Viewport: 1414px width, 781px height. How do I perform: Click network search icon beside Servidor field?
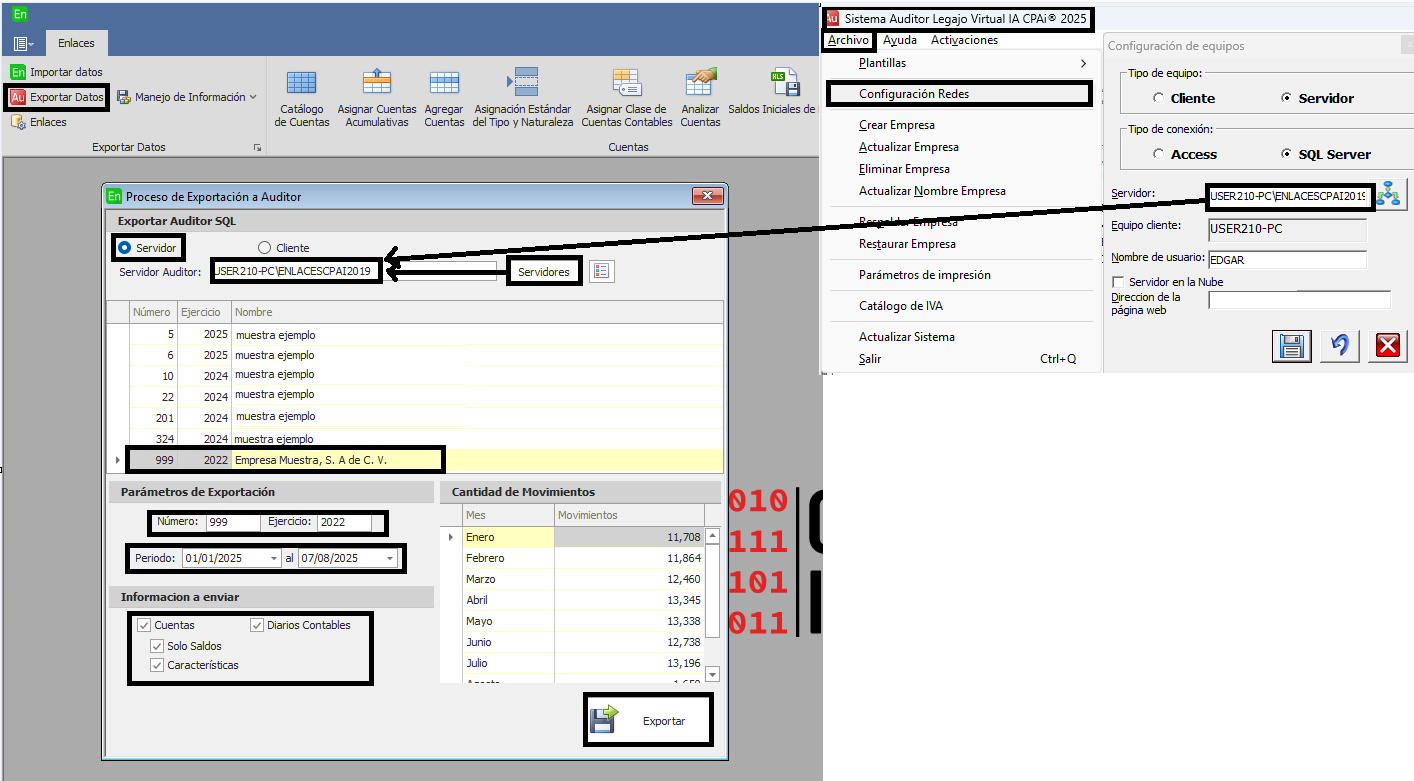[1391, 195]
